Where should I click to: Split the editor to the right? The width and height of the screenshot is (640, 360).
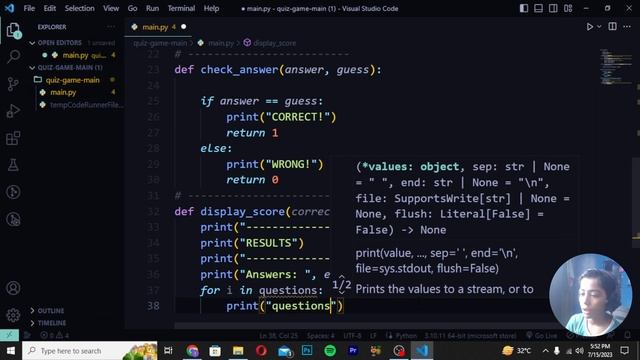coord(612,27)
